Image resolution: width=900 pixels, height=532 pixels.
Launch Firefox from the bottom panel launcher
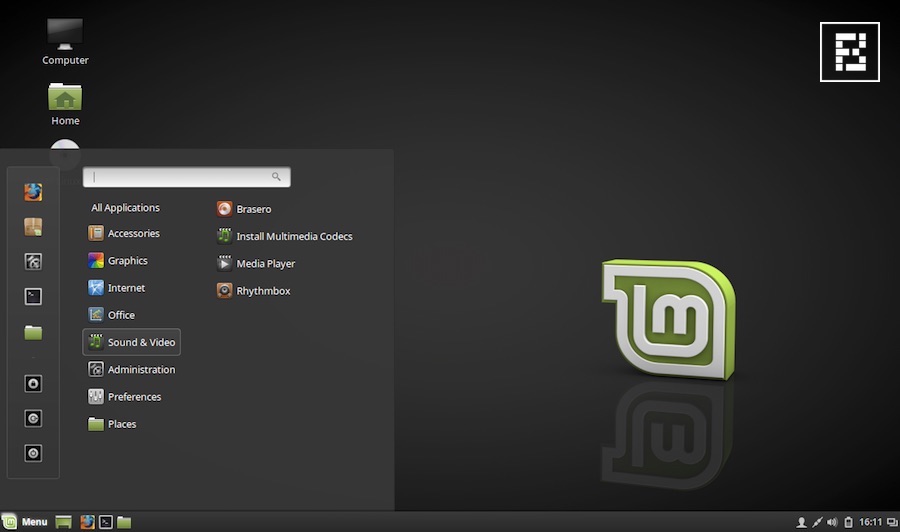coord(87,522)
